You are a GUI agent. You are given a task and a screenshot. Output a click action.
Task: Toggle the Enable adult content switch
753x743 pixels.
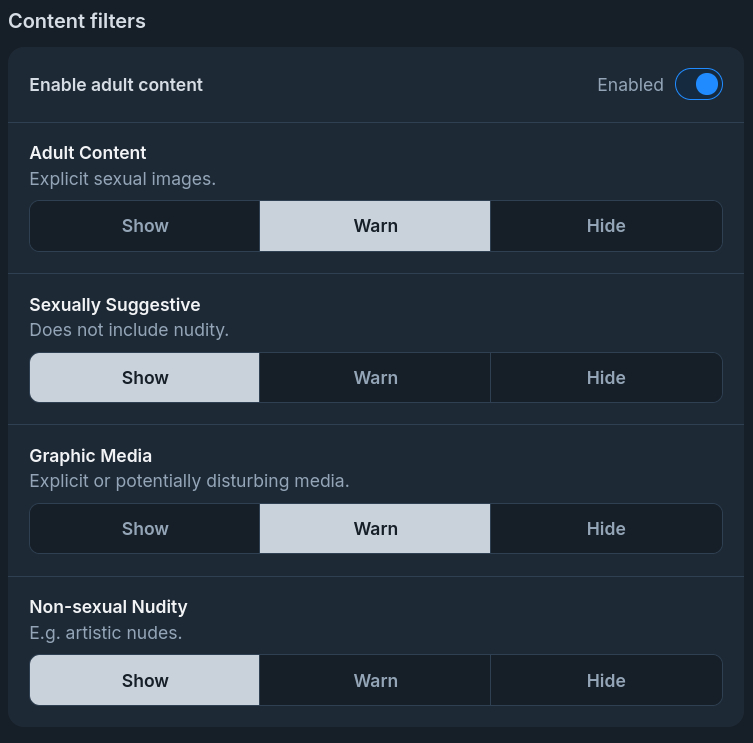tap(698, 85)
